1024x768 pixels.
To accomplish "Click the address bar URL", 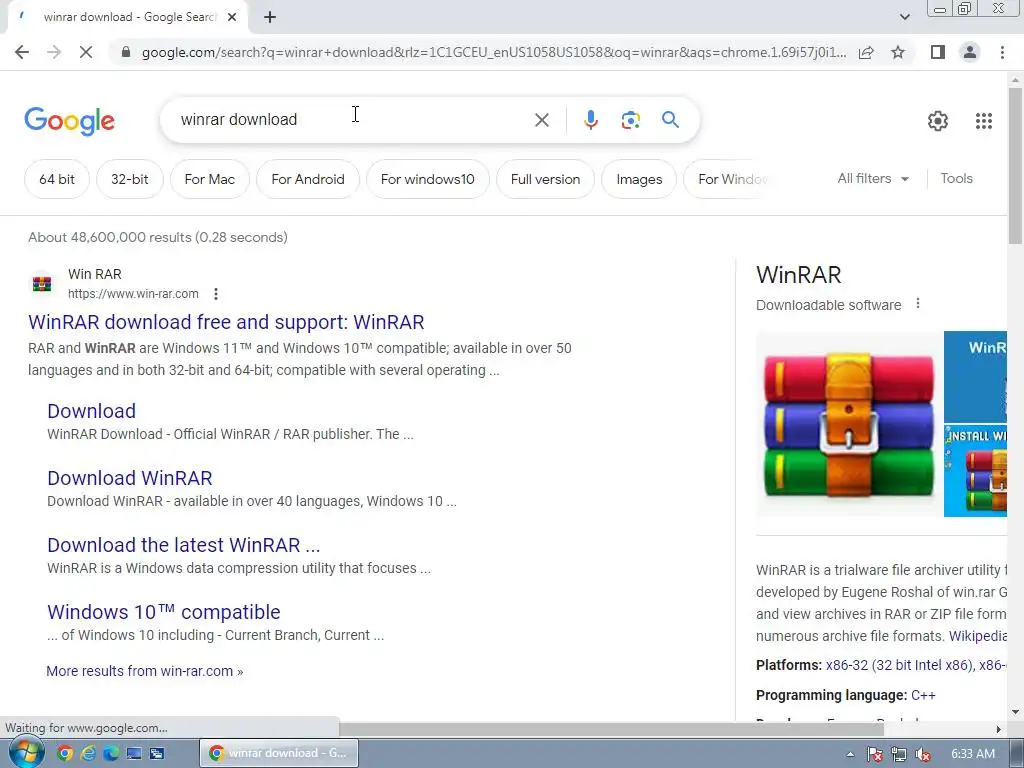I will 494,52.
